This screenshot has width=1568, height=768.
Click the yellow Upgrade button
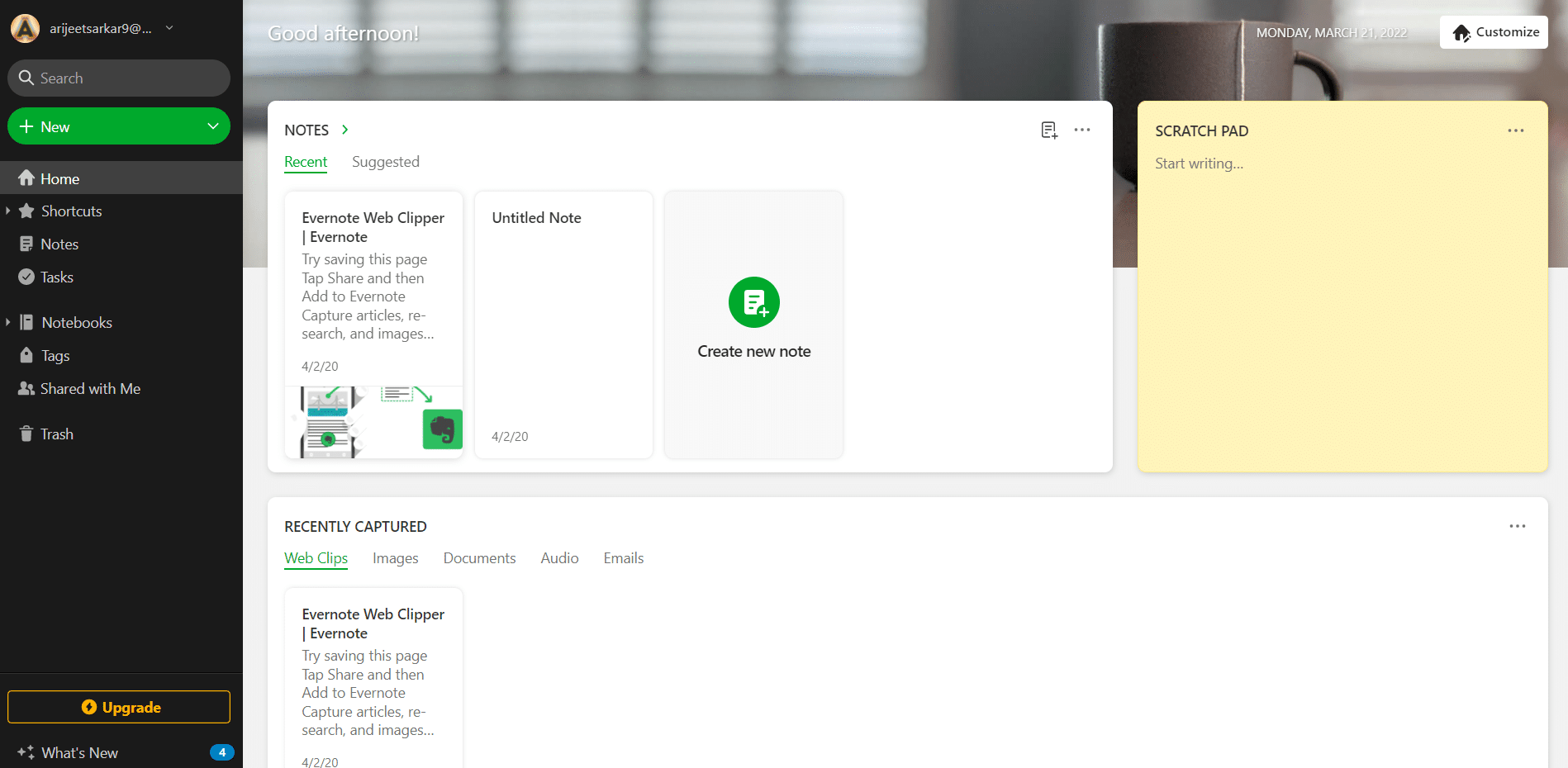point(119,707)
